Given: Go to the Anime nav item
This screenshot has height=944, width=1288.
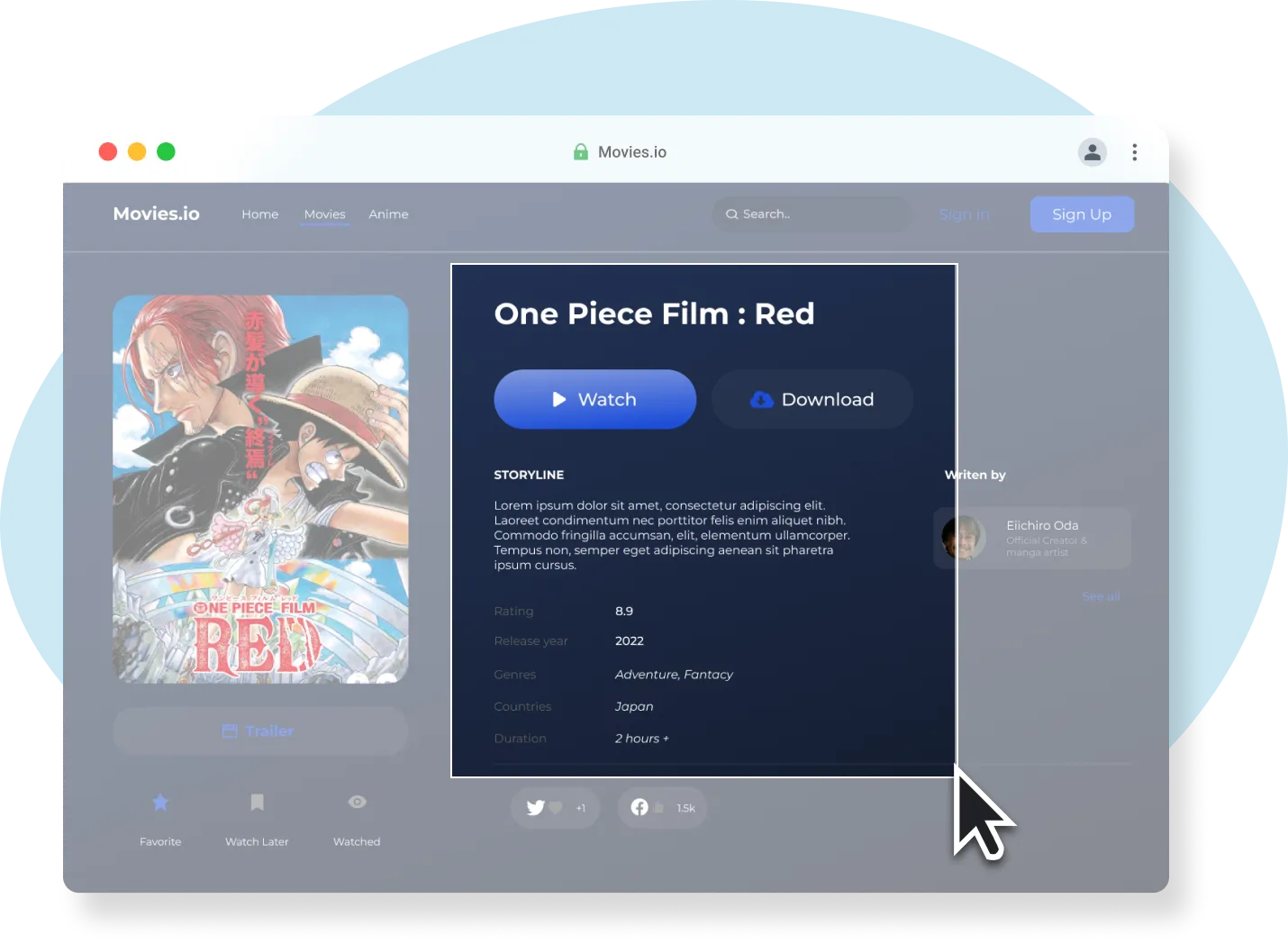Looking at the screenshot, I should click(x=388, y=214).
